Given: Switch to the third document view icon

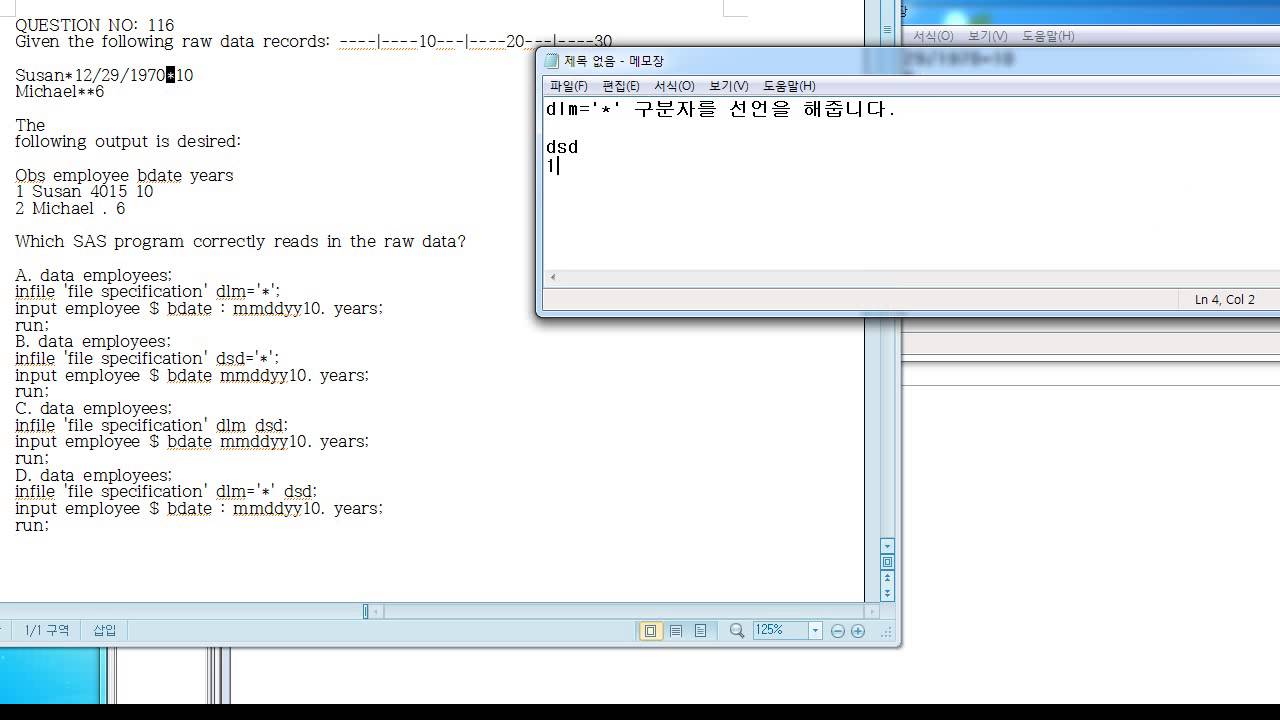Looking at the screenshot, I should (700, 631).
